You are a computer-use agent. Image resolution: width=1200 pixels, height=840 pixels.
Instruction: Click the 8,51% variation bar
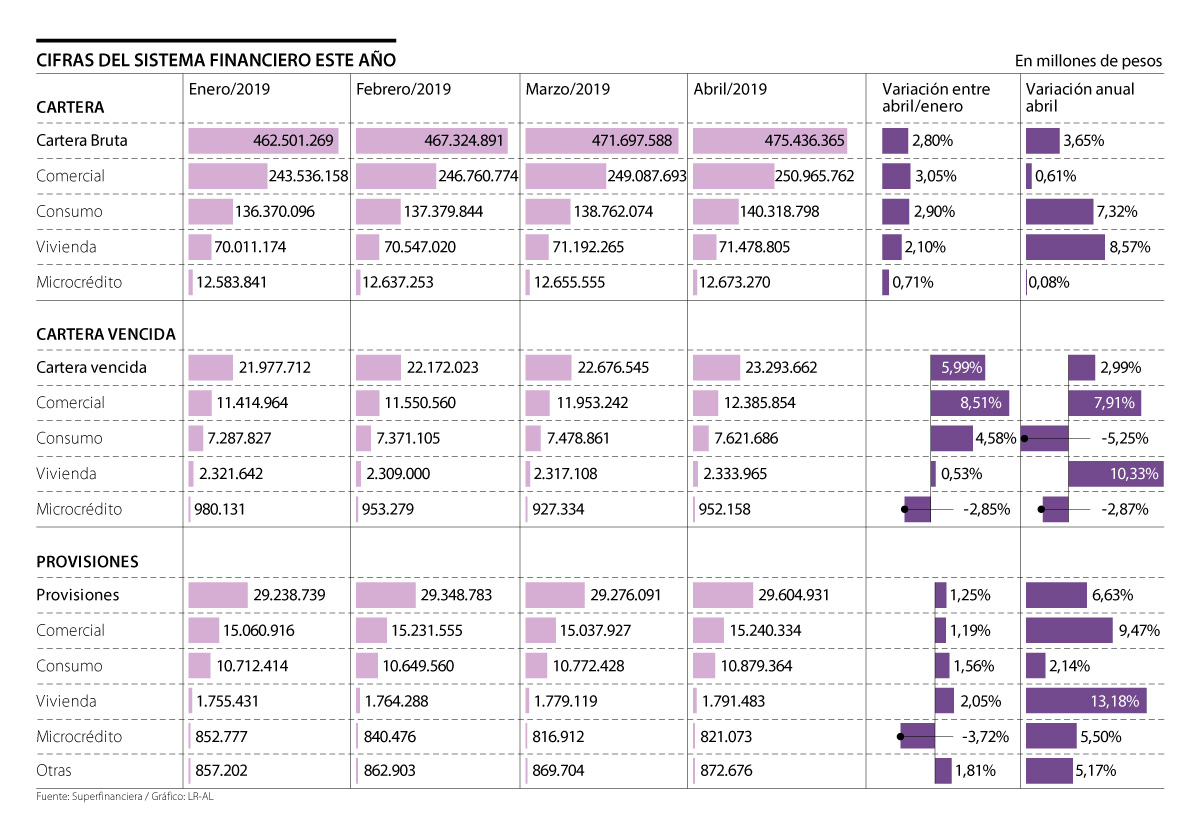969,403
